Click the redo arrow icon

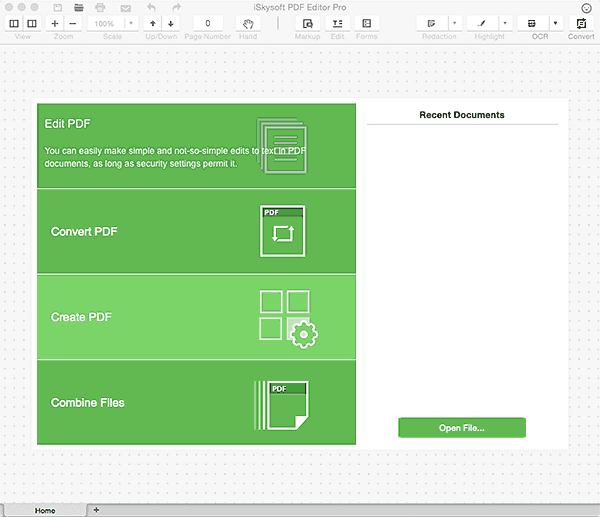176,7
